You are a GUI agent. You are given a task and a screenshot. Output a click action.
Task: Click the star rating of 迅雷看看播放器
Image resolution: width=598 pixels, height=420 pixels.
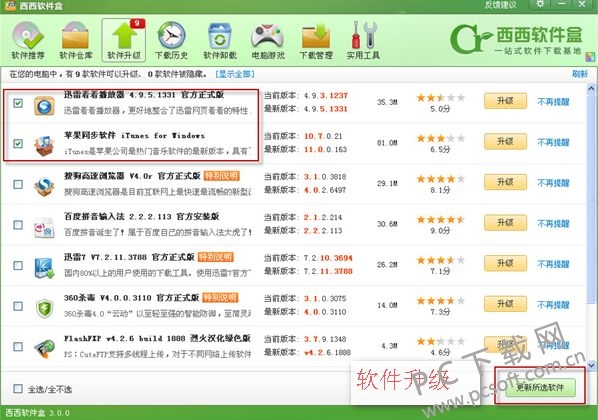(x=440, y=98)
